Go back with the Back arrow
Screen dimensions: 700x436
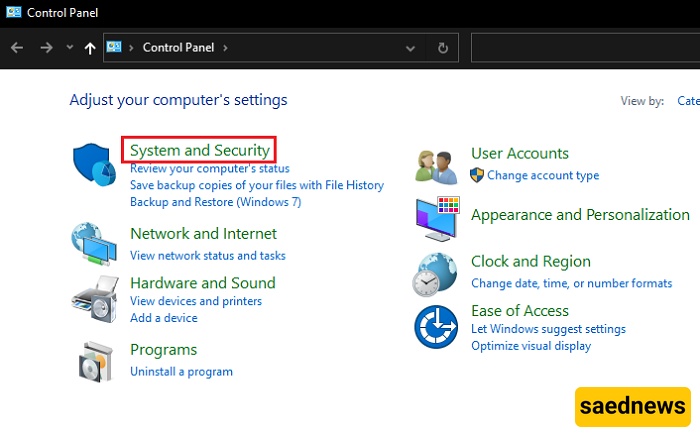(17, 47)
